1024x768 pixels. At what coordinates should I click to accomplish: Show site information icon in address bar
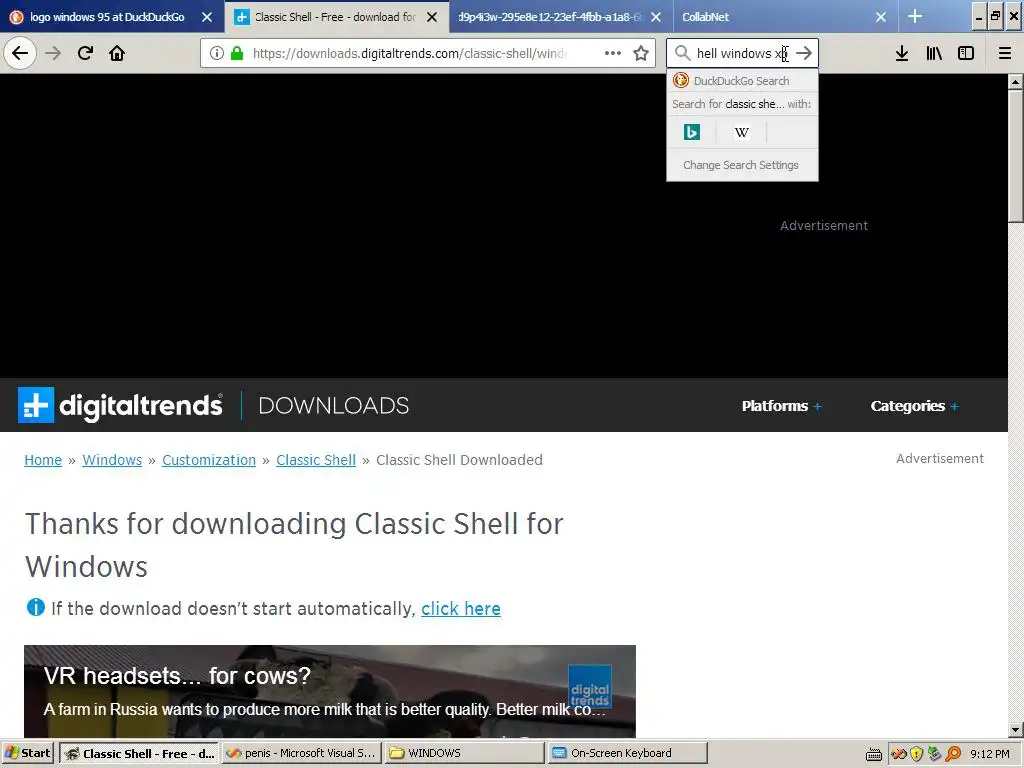coord(217,53)
